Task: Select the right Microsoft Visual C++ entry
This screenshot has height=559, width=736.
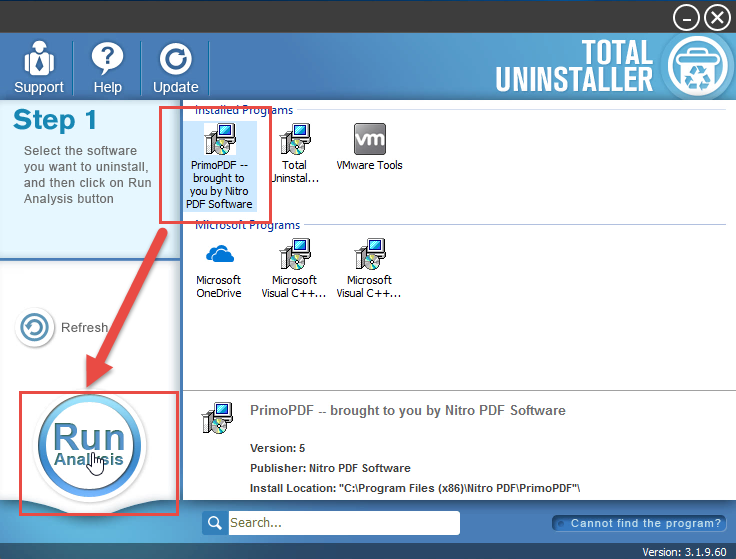Action: (x=369, y=268)
